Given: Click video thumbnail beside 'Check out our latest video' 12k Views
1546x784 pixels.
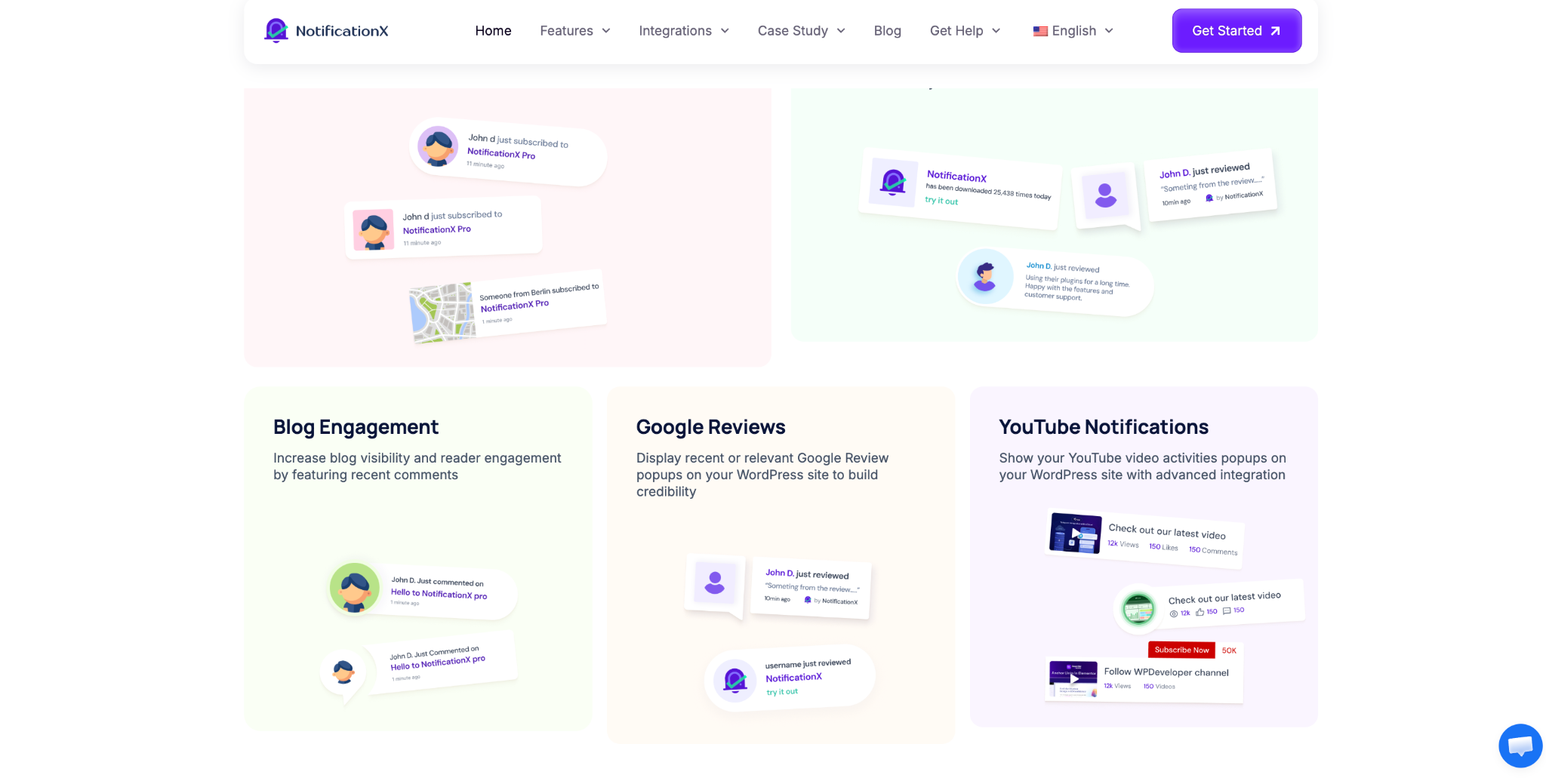Looking at the screenshot, I should 1075,533.
